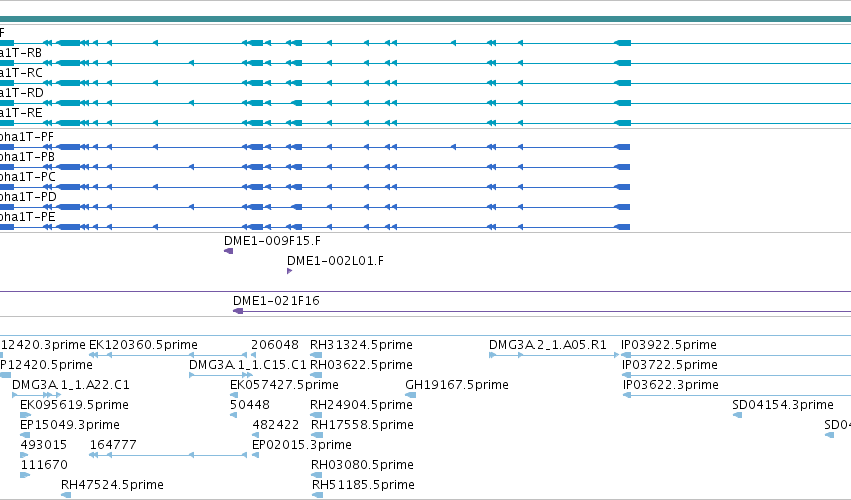The height and width of the screenshot is (500, 851).
Task: Click the EP15049.3prime arrow glyph
Action: click(25, 435)
